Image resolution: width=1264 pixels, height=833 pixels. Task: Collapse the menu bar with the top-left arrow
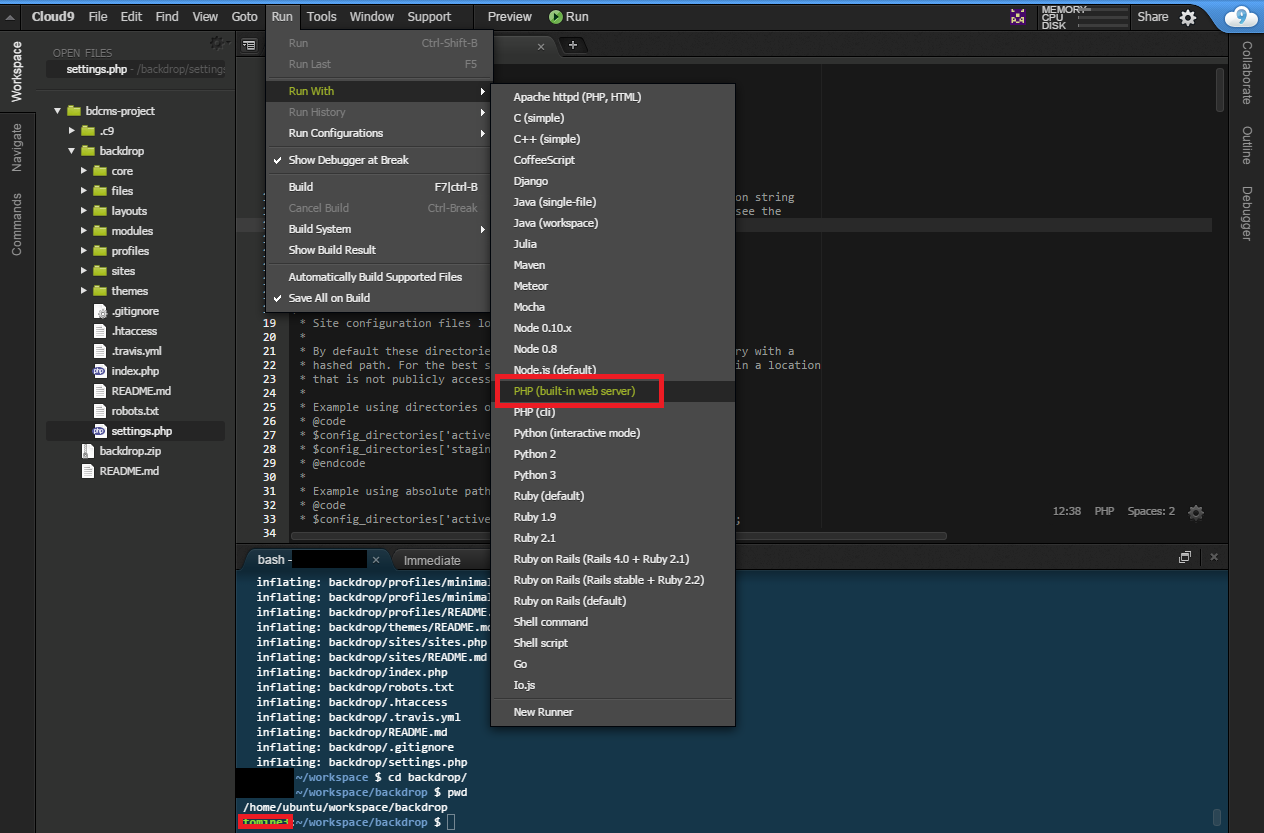point(10,17)
